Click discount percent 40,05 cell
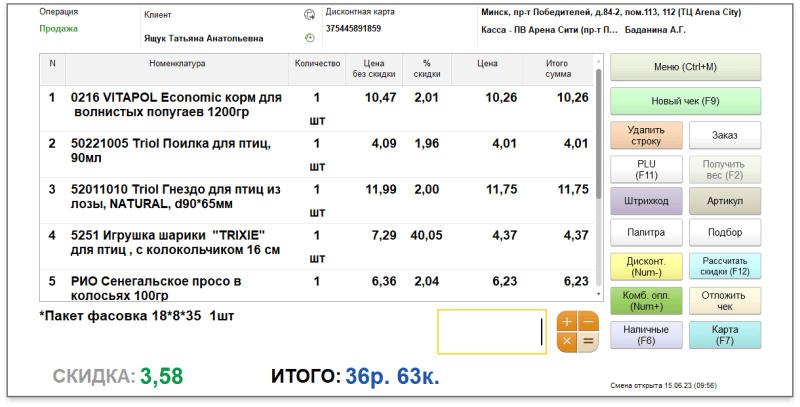 [x=427, y=236]
